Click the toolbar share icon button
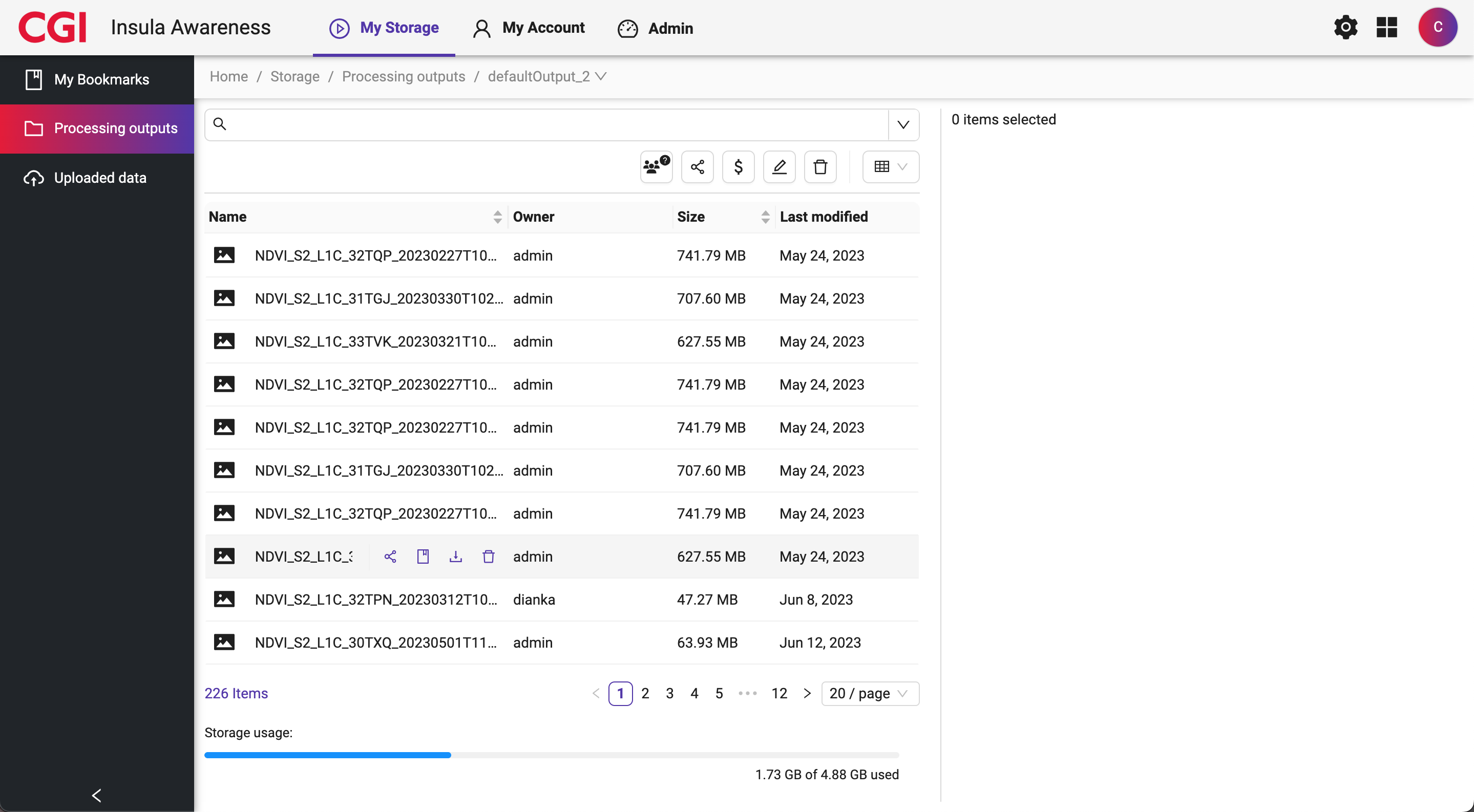1474x812 pixels. pyautogui.click(x=698, y=167)
